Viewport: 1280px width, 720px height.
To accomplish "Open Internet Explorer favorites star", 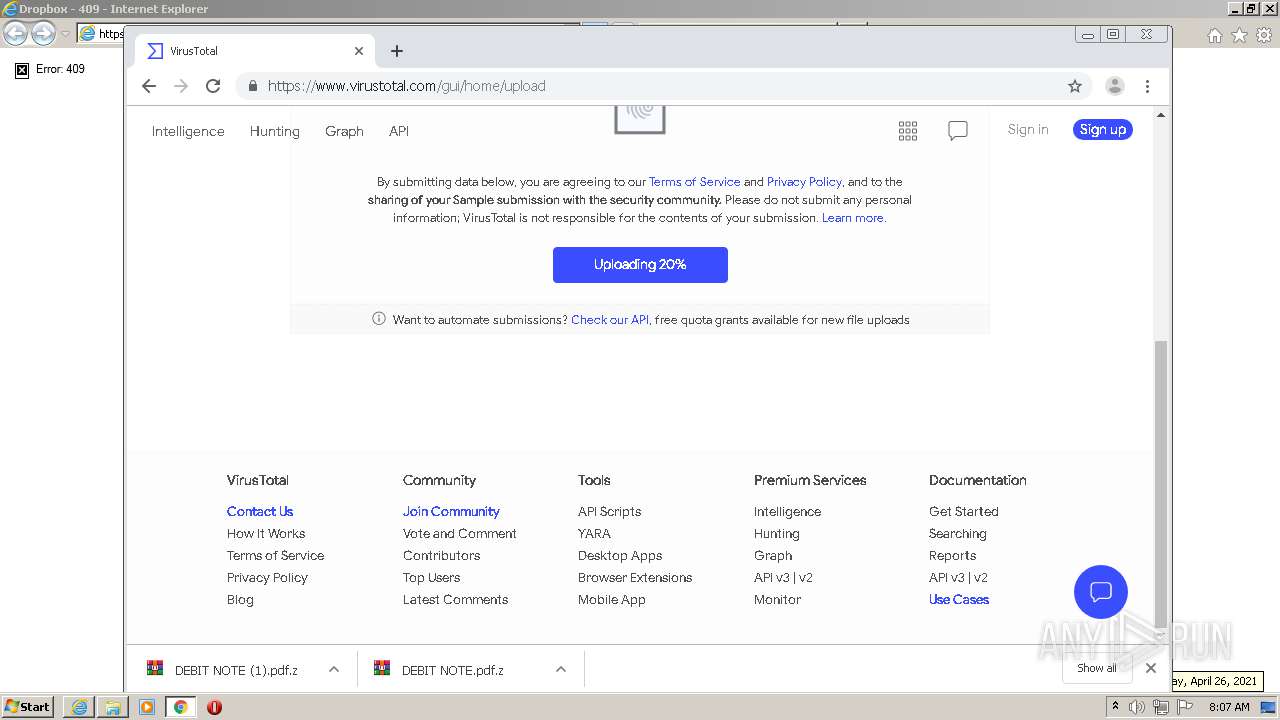I will pyautogui.click(x=1239, y=35).
